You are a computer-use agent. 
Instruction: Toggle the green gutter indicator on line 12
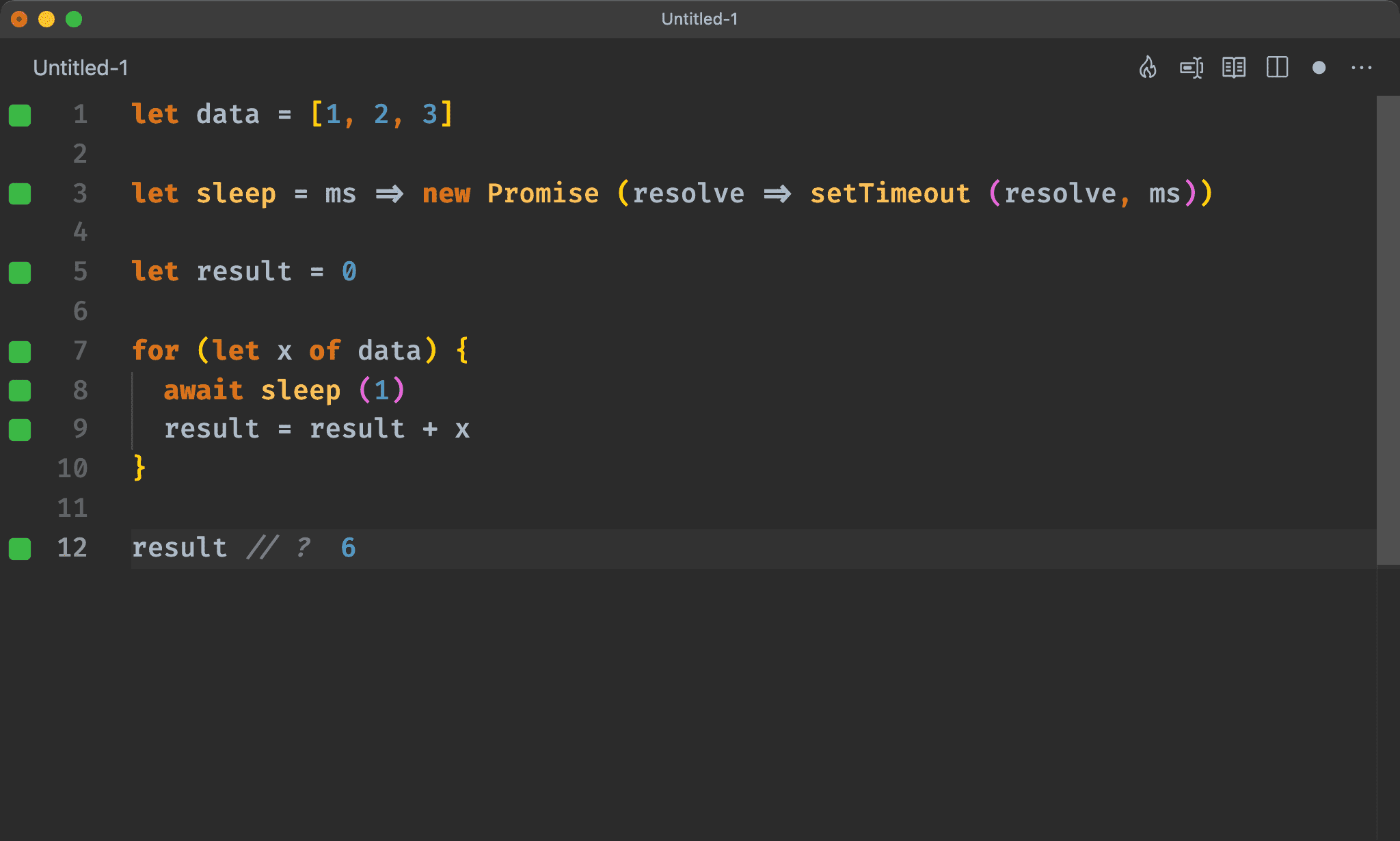tap(20, 548)
